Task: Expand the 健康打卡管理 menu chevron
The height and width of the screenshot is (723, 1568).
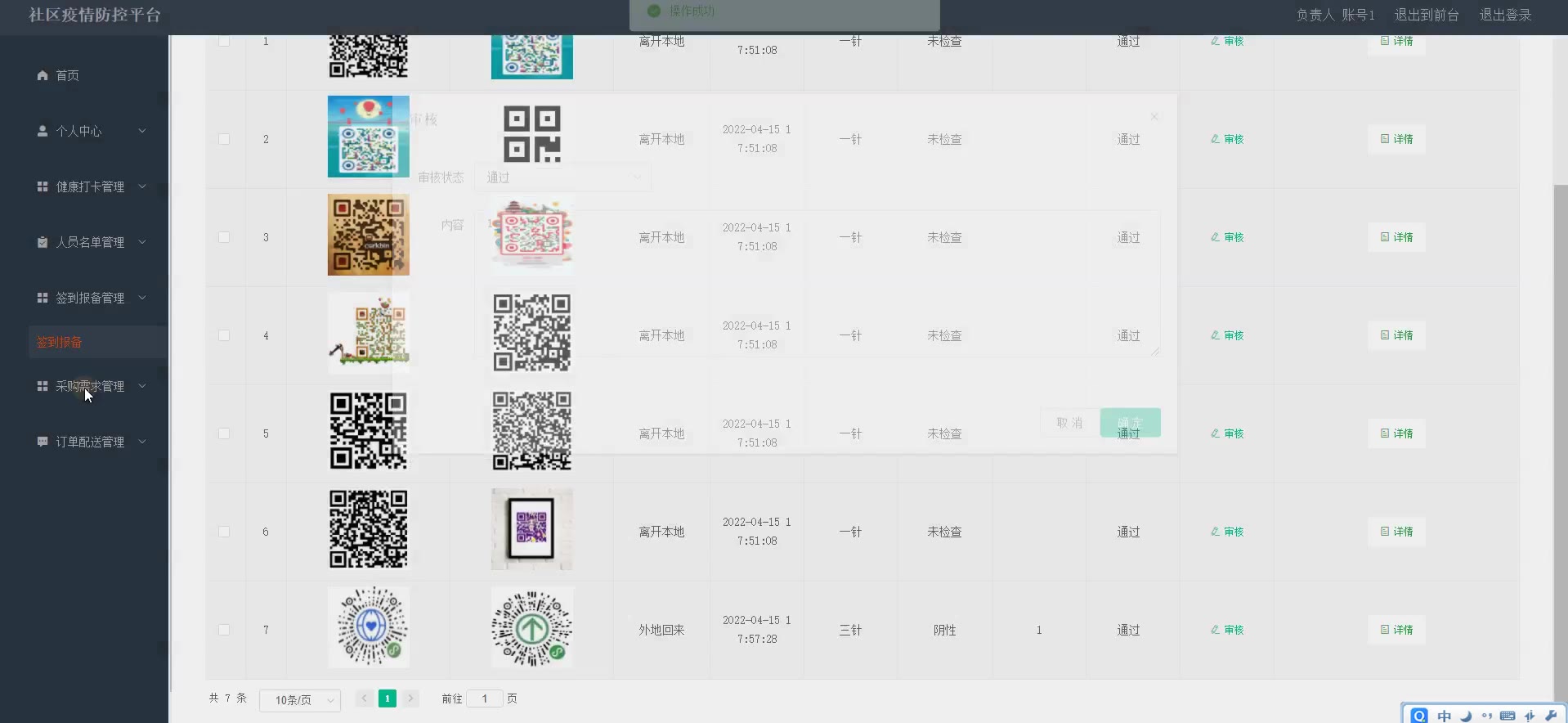Action: tap(142, 186)
